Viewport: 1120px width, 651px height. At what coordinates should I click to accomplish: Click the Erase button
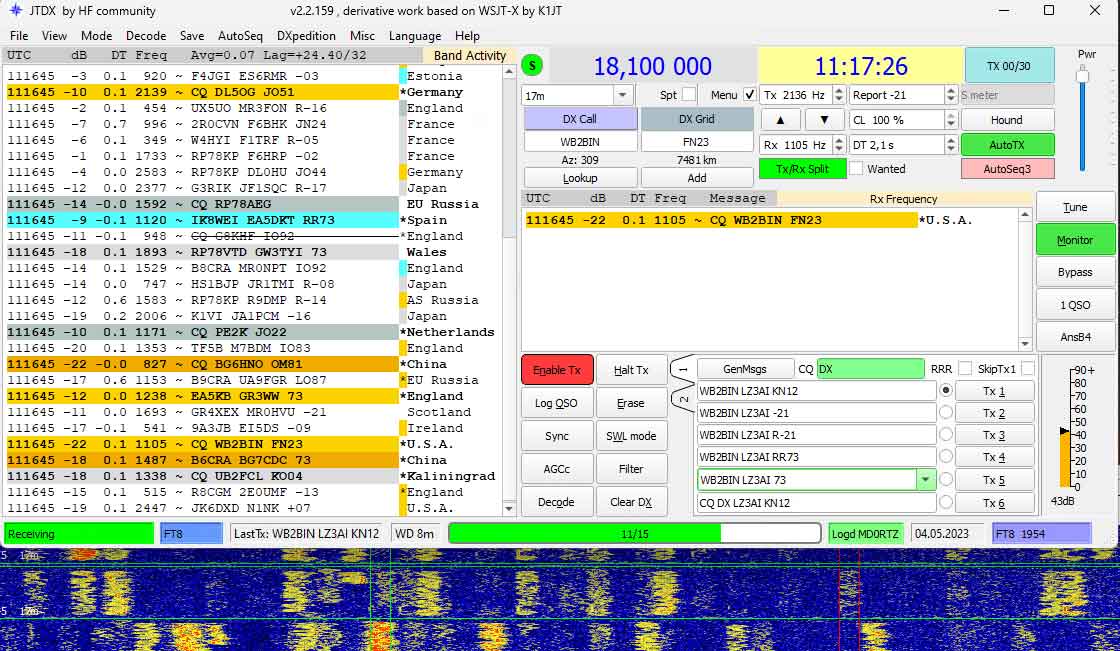click(x=631, y=403)
